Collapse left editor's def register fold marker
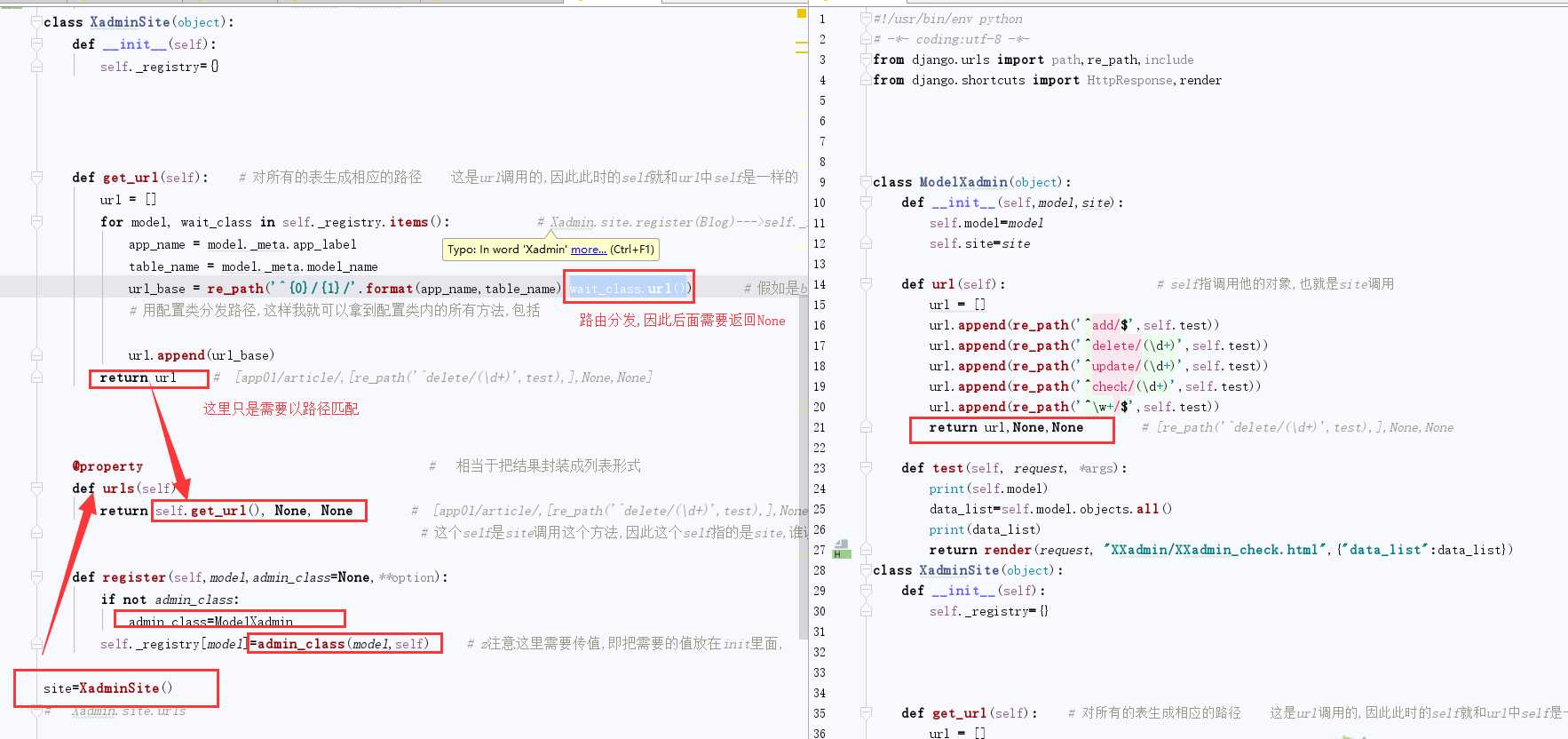The height and width of the screenshot is (739, 1568). pos(36,577)
